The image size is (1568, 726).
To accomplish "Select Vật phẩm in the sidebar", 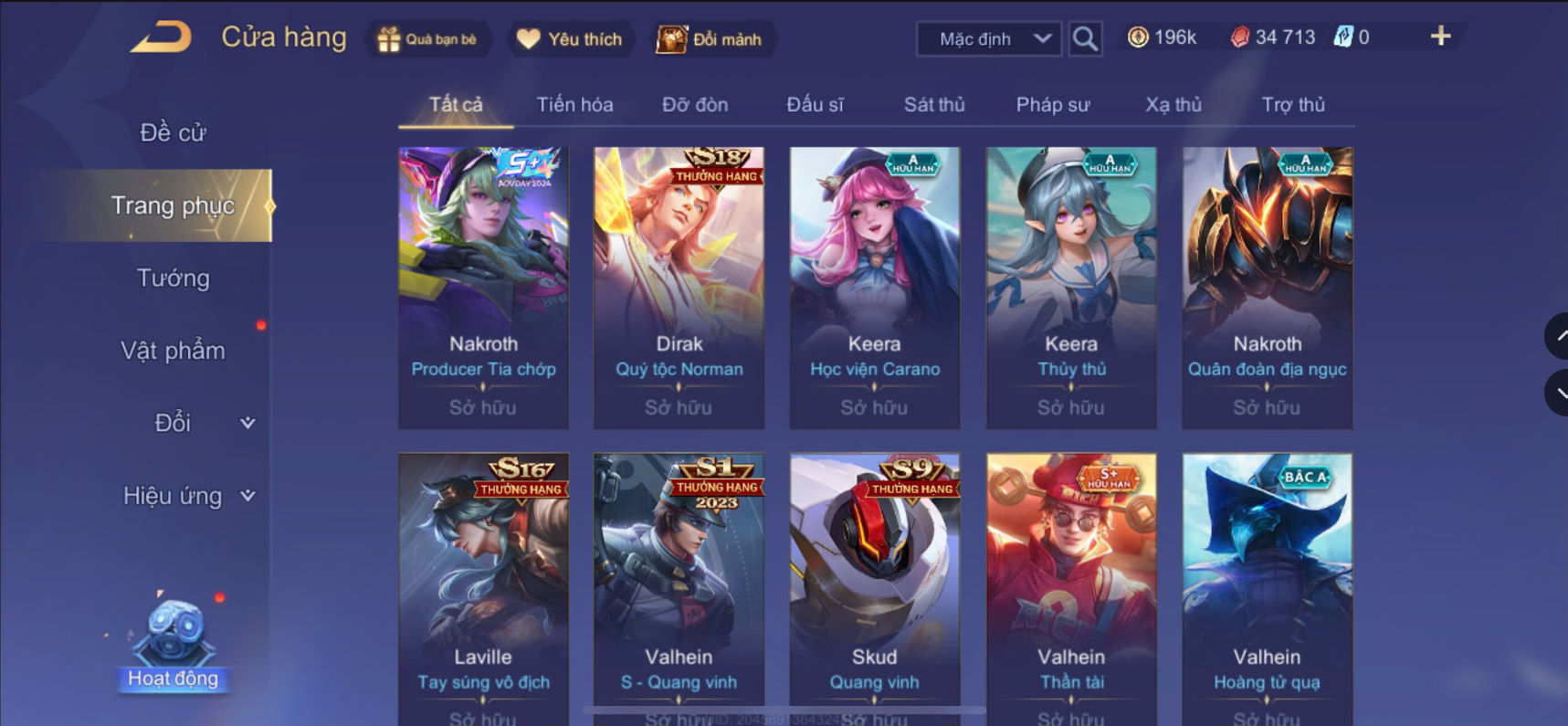I will pyautogui.click(x=173, y=351).
